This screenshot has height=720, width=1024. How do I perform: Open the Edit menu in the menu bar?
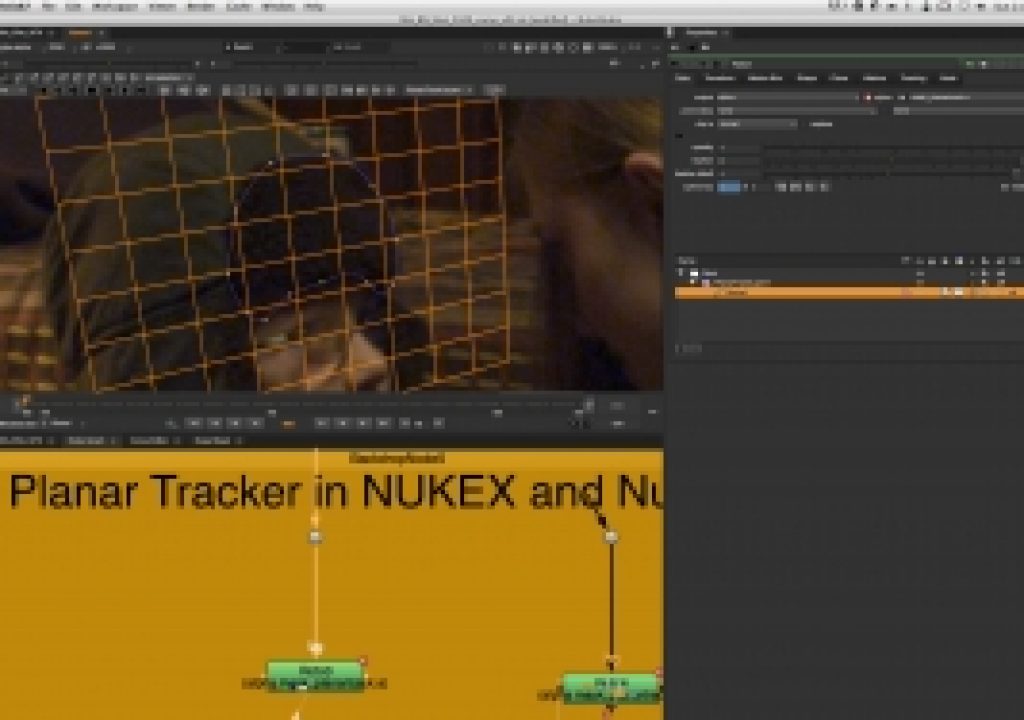72,7
